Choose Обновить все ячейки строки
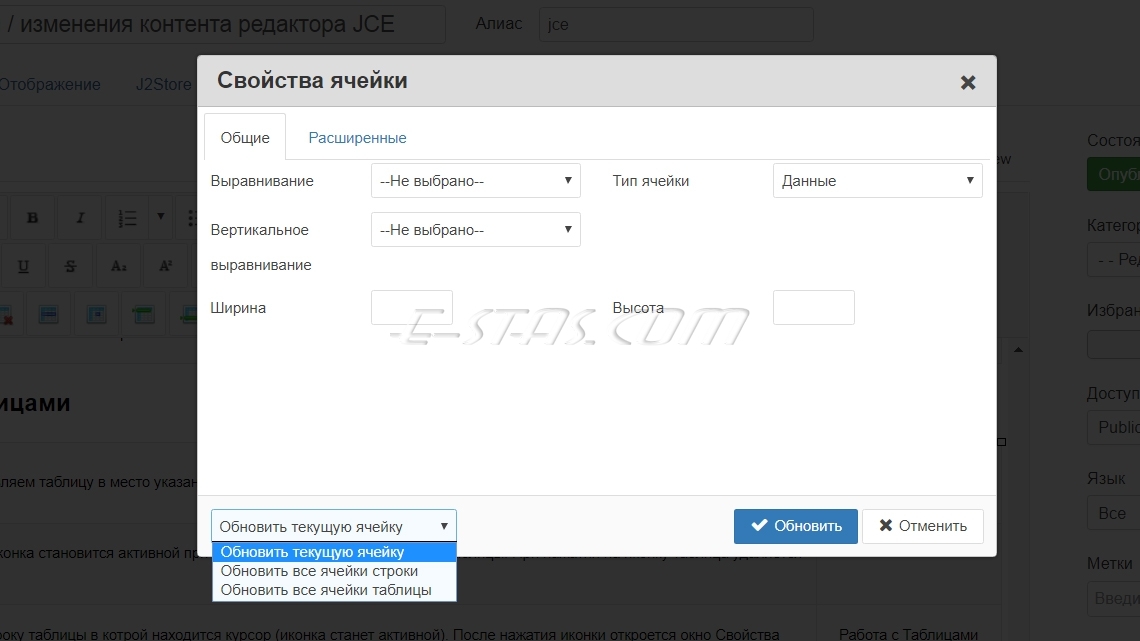1140x641 pixels. 334,571
